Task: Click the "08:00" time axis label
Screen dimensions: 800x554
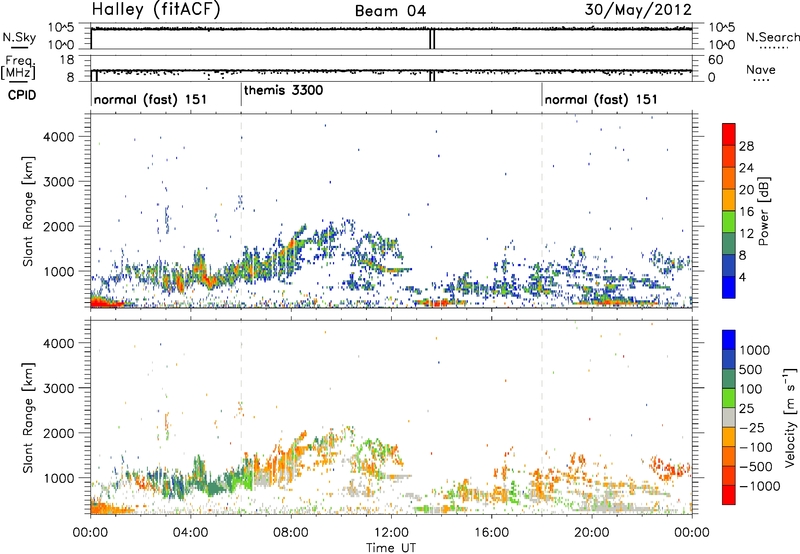Action: [291, 533]
